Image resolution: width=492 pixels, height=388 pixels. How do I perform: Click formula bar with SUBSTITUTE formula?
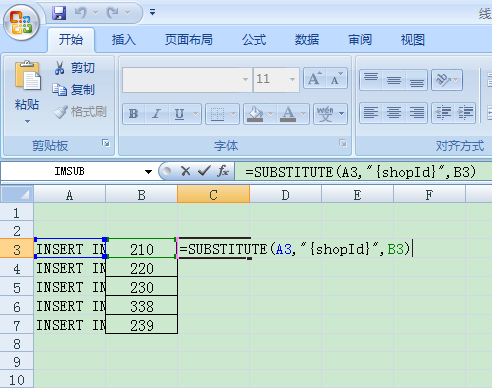363,172
